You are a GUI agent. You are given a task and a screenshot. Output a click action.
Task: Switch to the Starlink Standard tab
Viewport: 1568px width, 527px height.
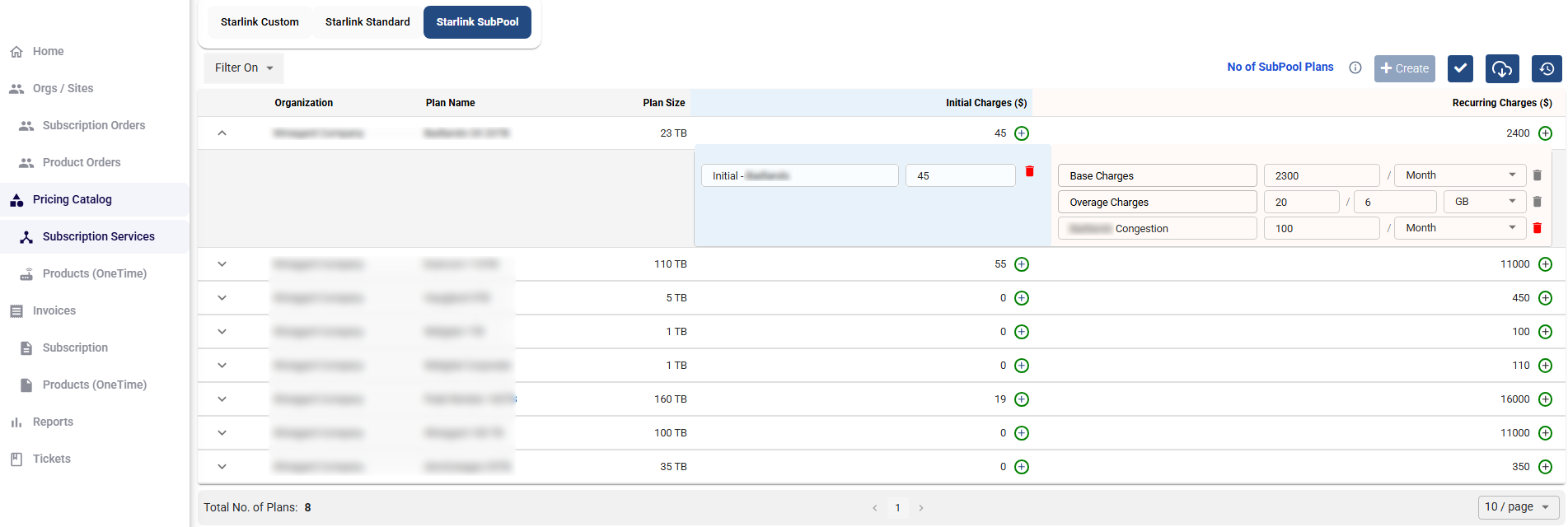[367, 22]
